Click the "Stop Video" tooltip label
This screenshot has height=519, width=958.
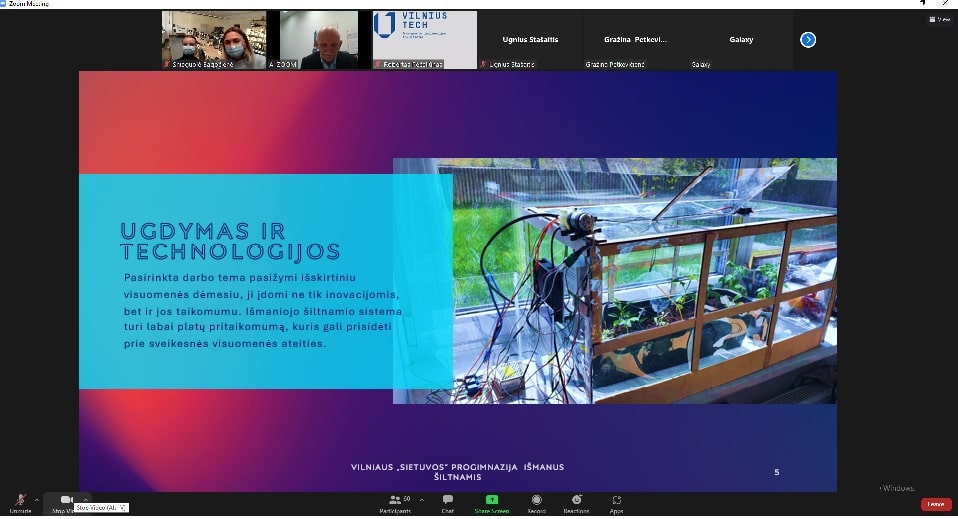(x=101, y=507)
